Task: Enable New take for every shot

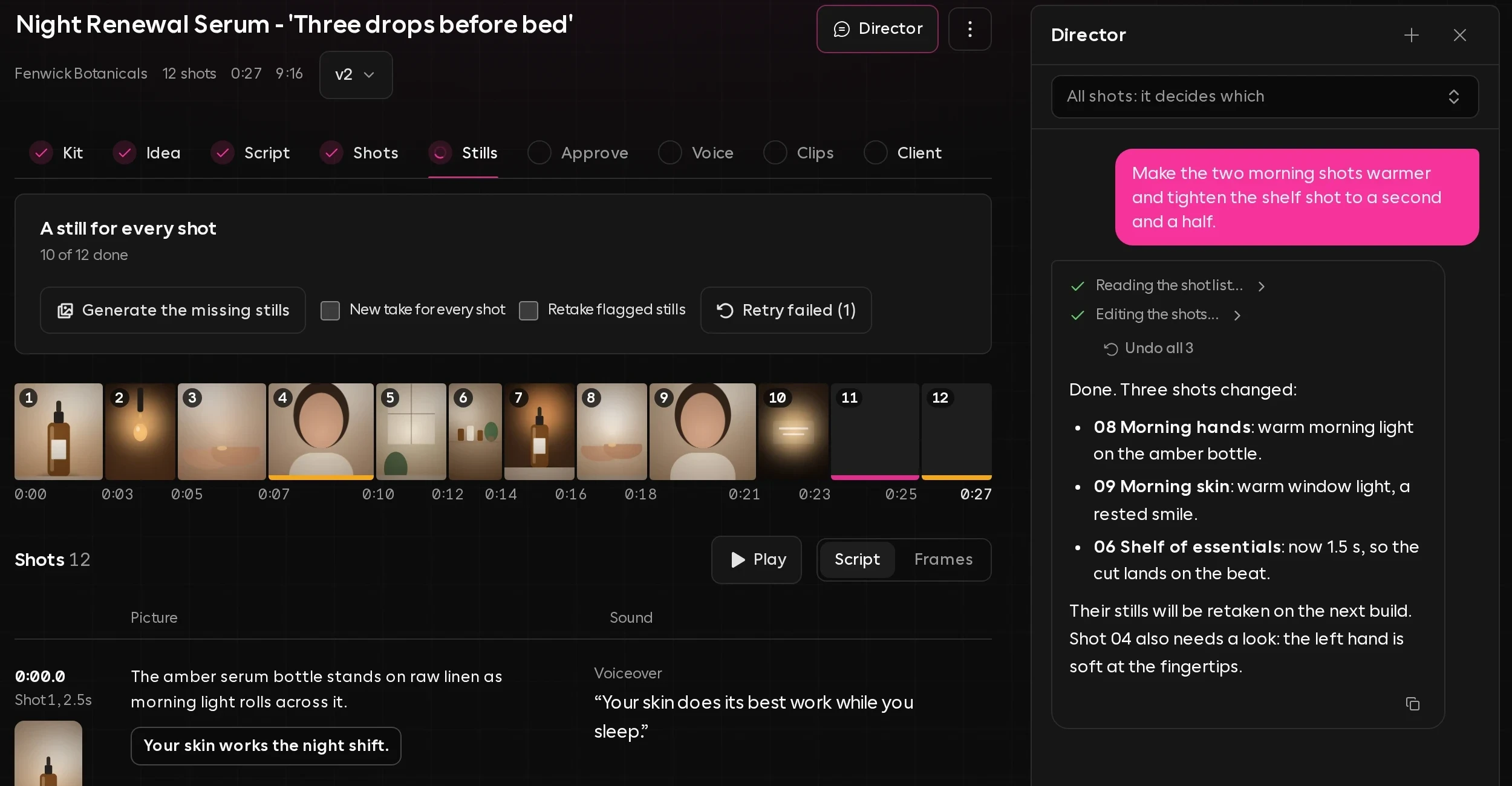Action: tap(330, 310)
